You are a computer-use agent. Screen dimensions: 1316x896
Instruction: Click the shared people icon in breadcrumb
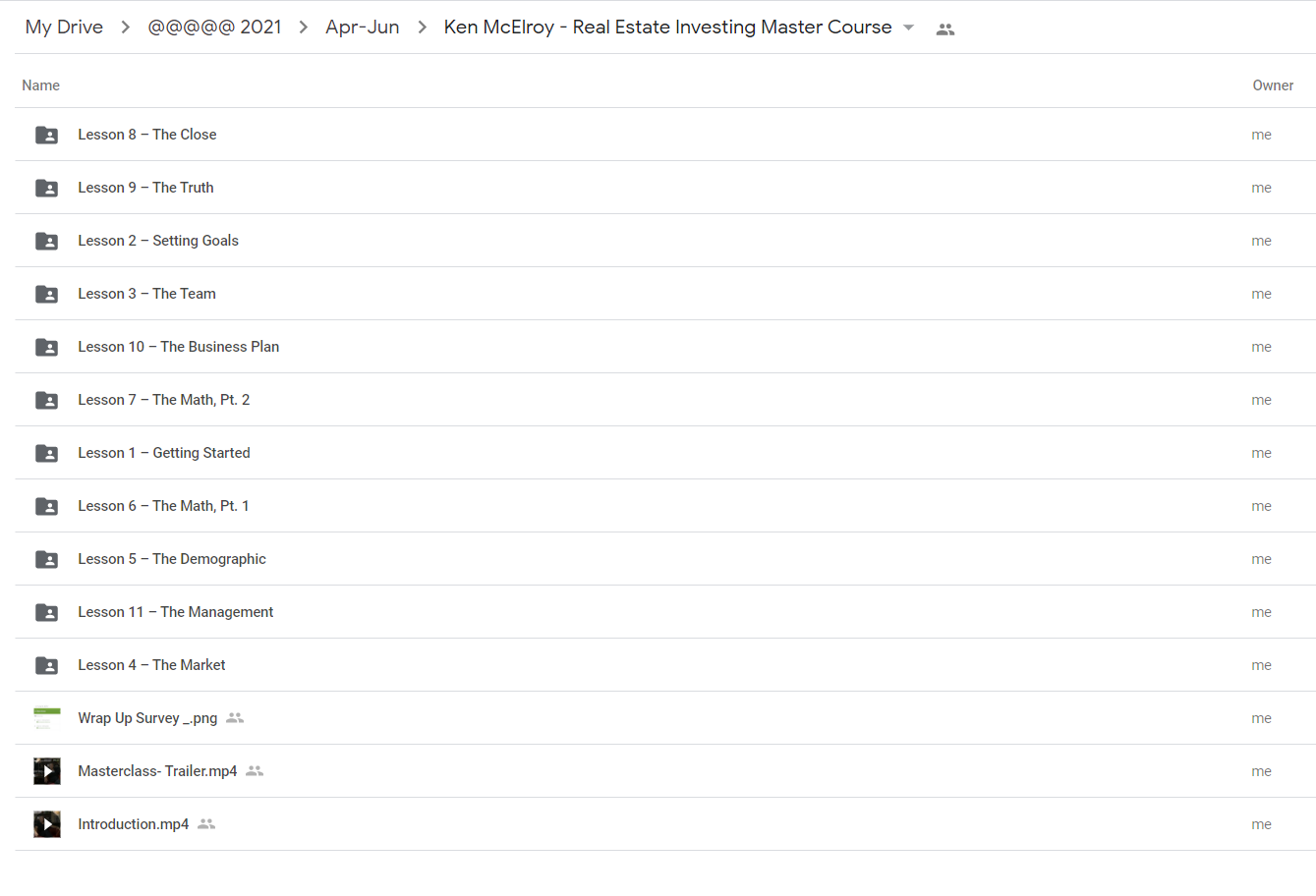pyautogui.click(x=945, y=29)
